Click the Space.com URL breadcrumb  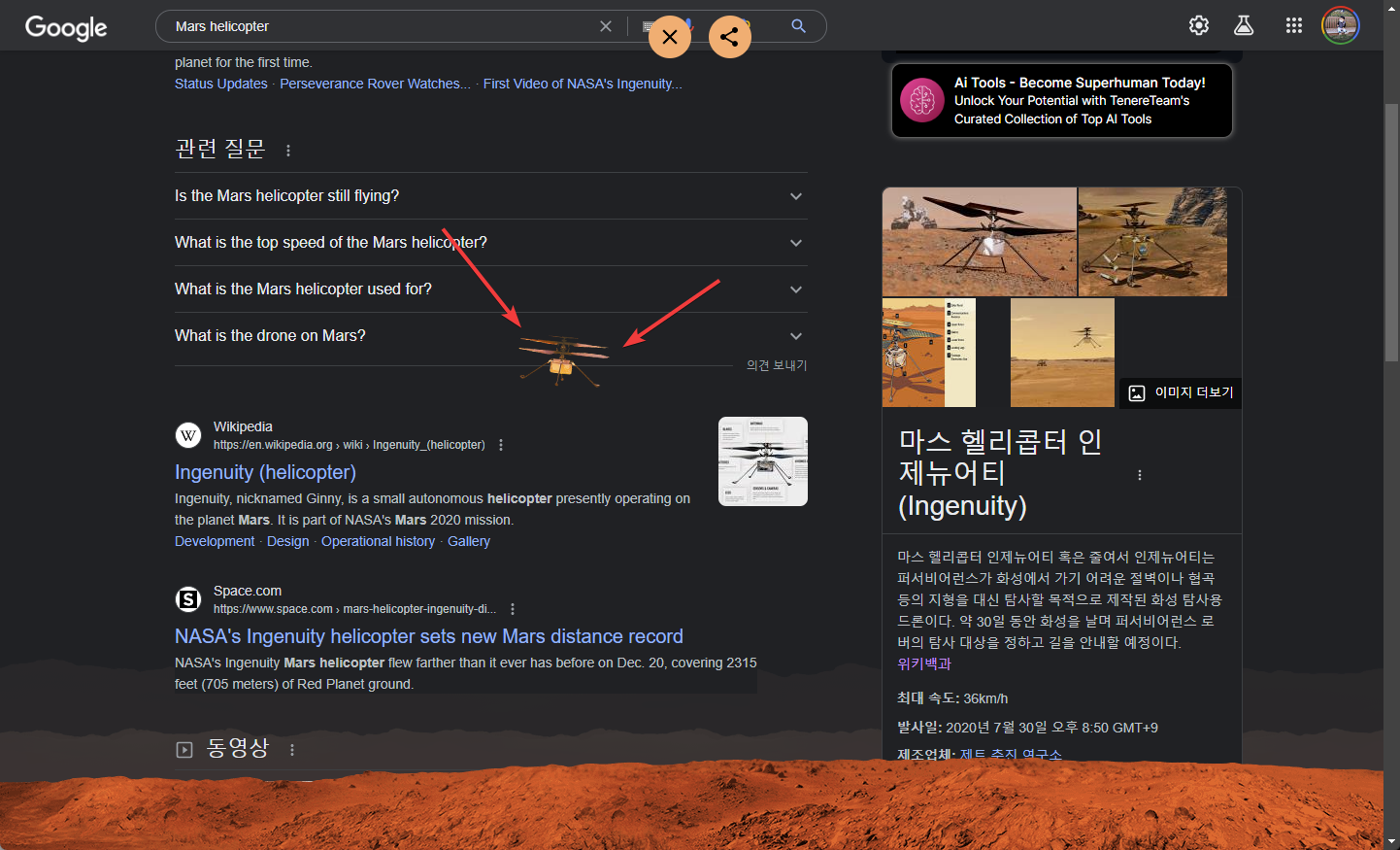coord(354,609)
